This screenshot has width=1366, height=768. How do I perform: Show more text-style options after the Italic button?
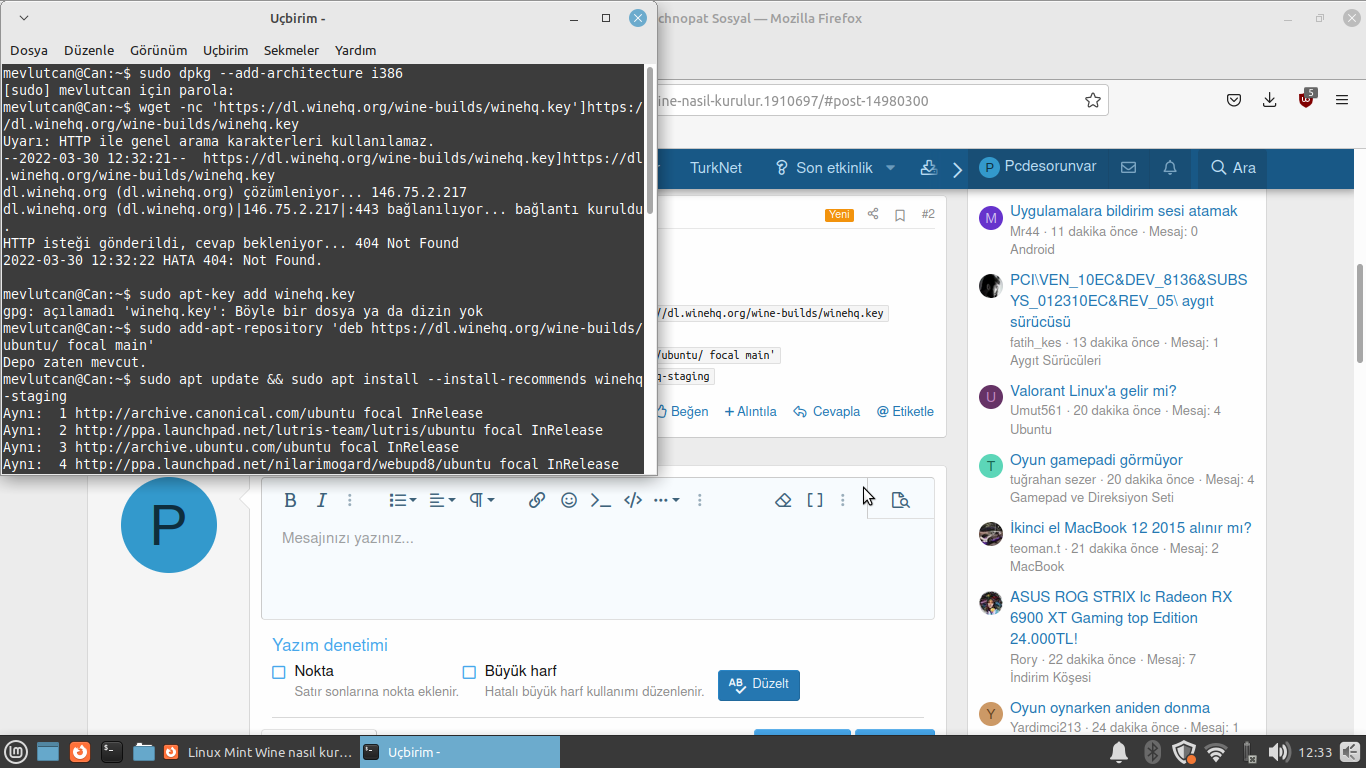pos(350,500)
